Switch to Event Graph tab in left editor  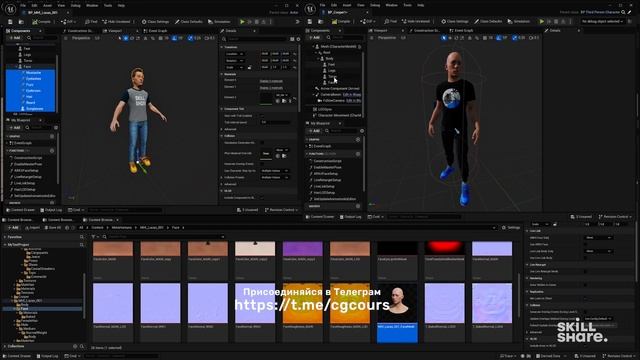pos(157,31)
